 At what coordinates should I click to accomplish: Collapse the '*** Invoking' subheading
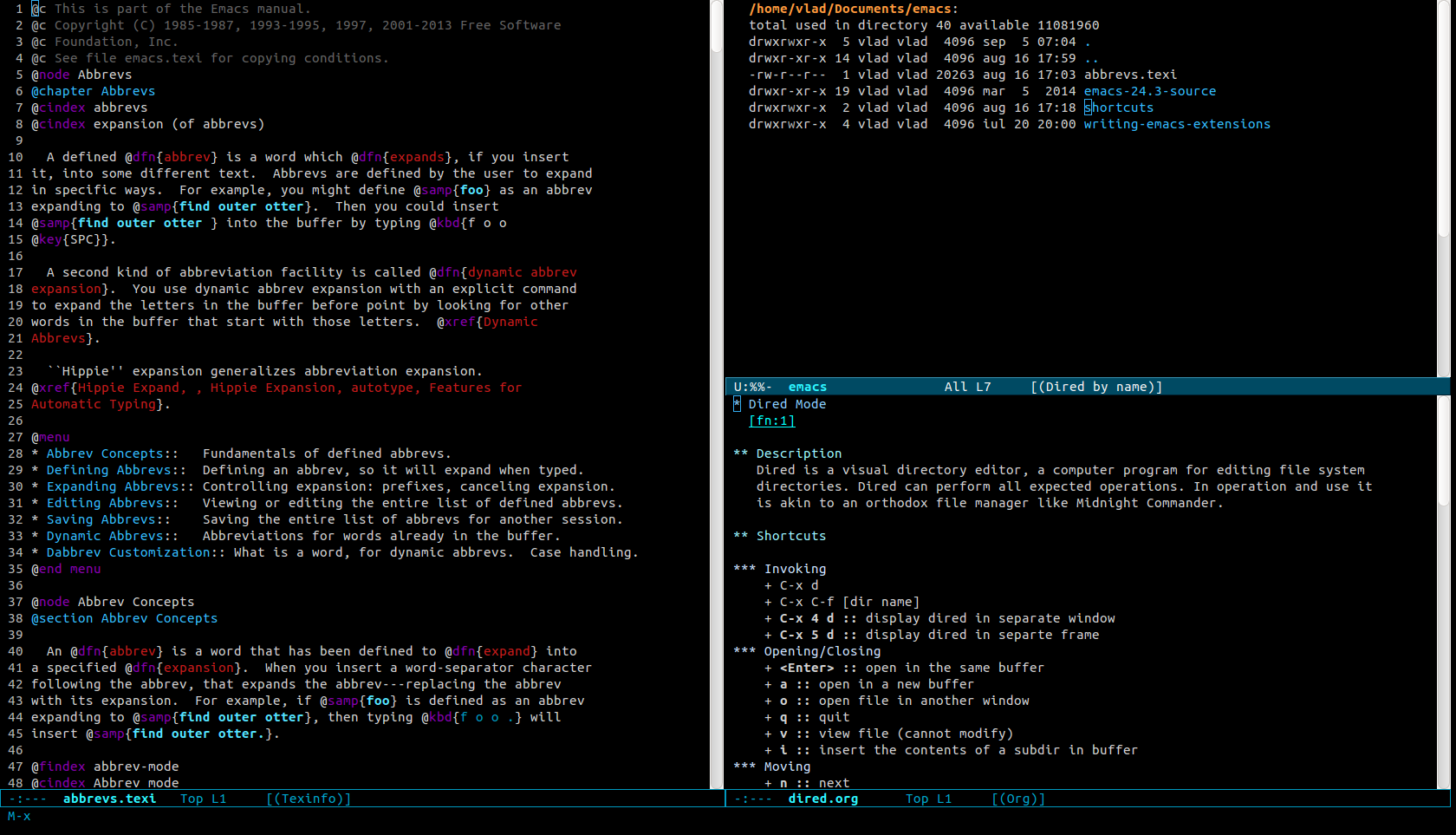click(x=780, y=569)
